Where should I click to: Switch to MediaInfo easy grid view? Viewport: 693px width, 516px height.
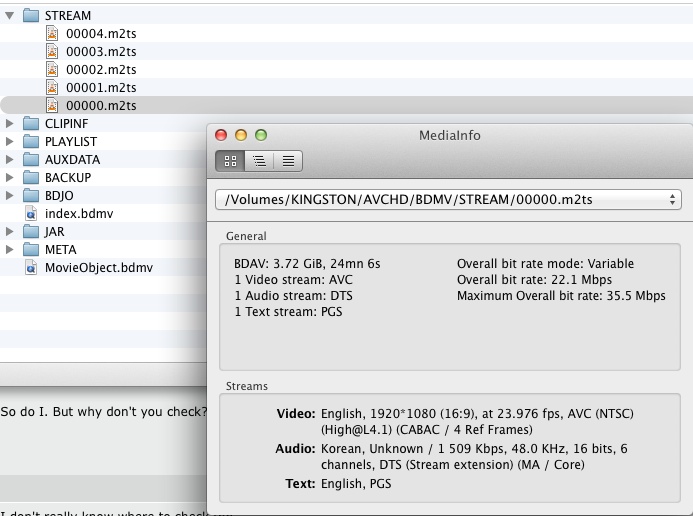(x=230, y=160)
